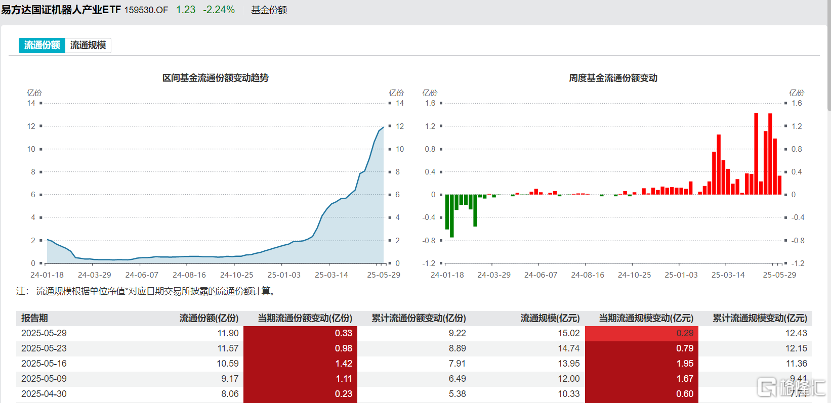Click the 14.74 circulating scale cell

pyautogui.click(x=569, y=349)
